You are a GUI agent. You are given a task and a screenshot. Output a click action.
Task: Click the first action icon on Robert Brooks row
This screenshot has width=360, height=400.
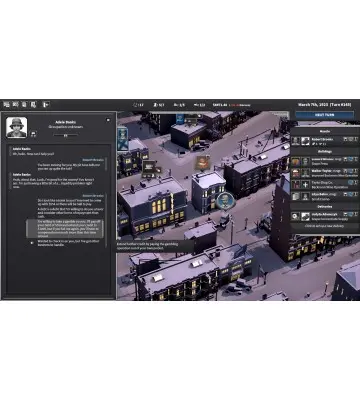346,139
